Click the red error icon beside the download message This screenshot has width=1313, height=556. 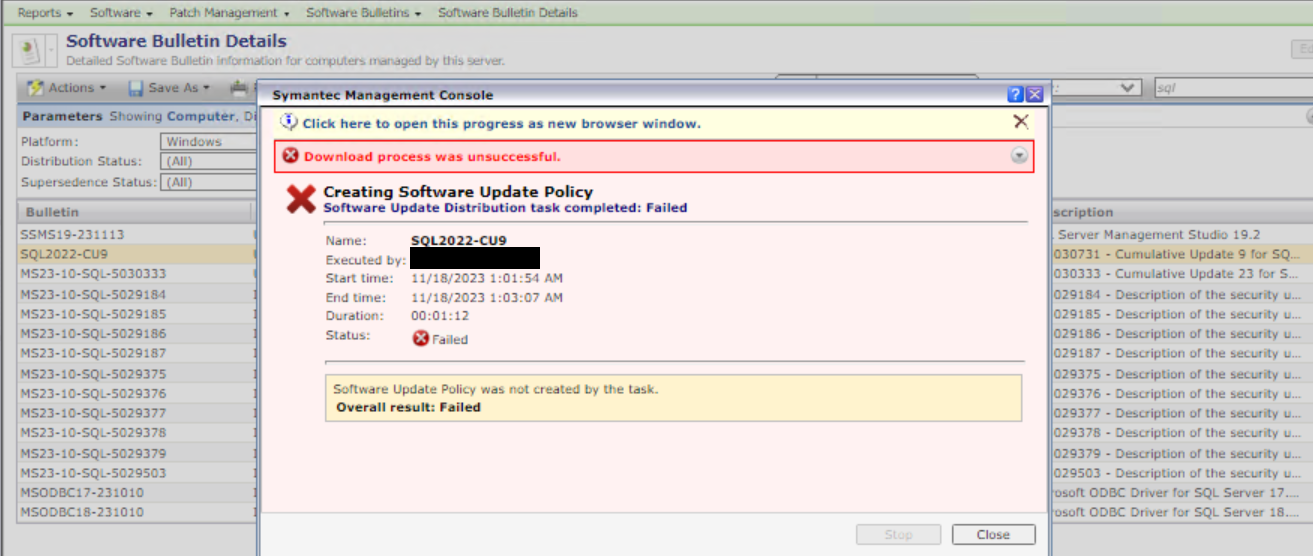(291, 156)
